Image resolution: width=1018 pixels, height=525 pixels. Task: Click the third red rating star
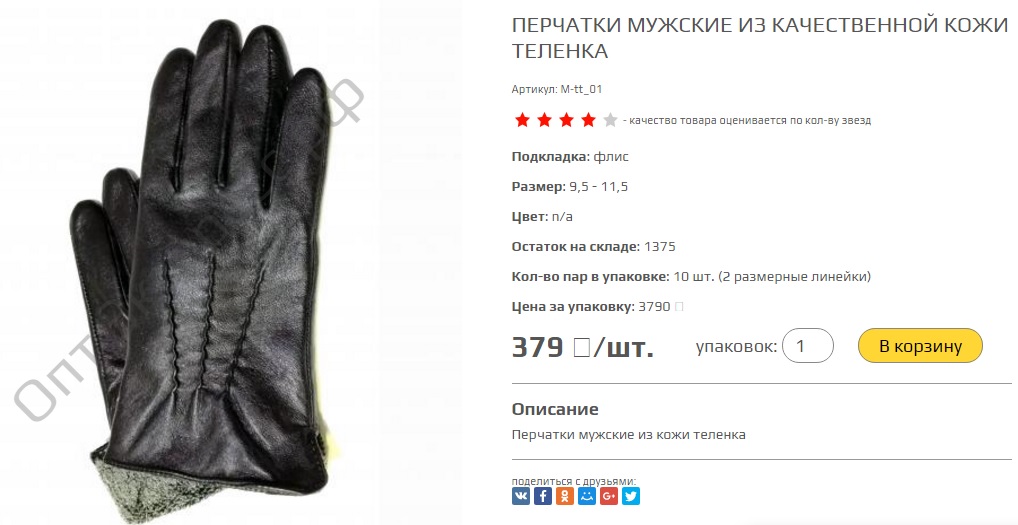tap(566, 120)
